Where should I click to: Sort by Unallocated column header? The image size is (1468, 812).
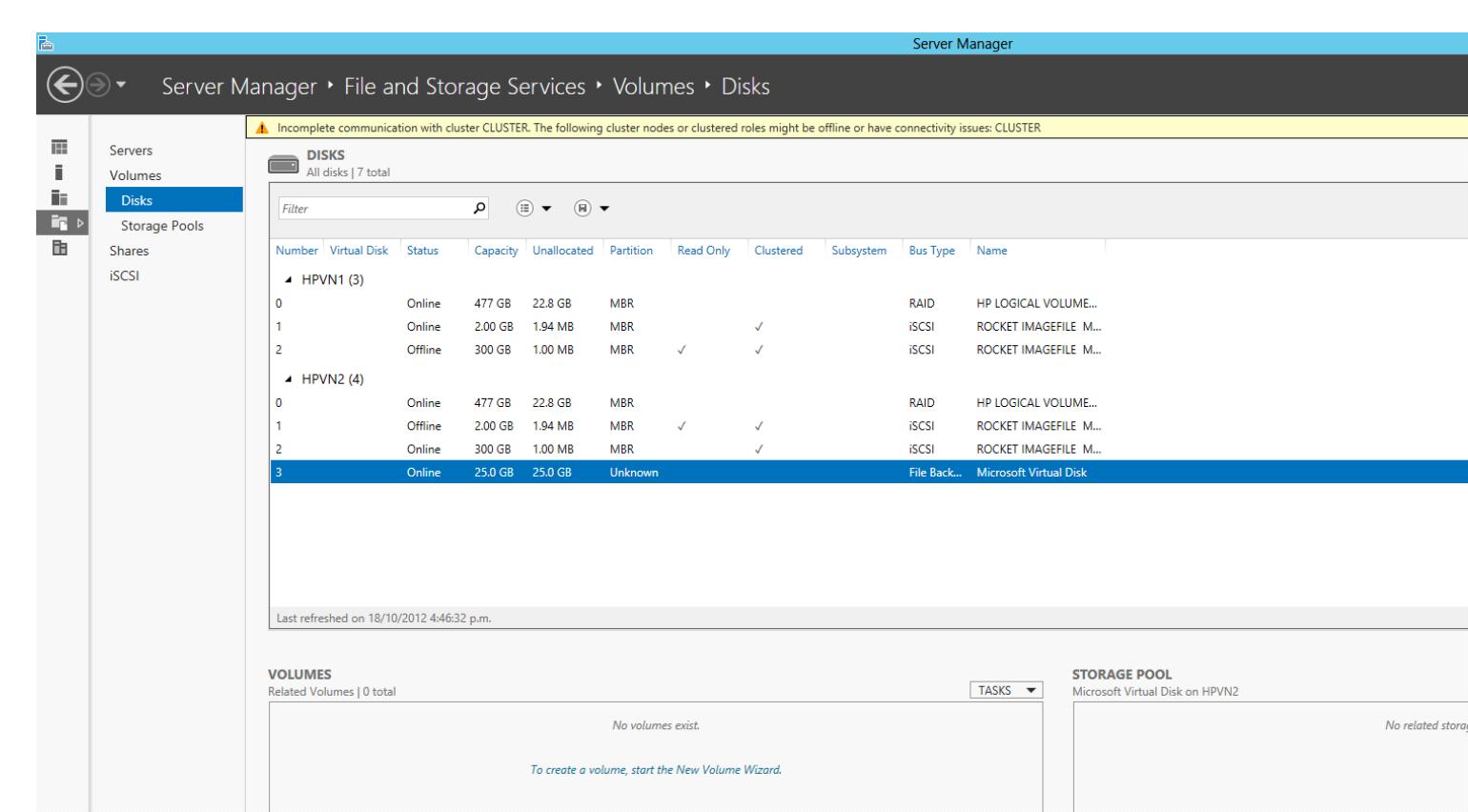tap(562, 251)
